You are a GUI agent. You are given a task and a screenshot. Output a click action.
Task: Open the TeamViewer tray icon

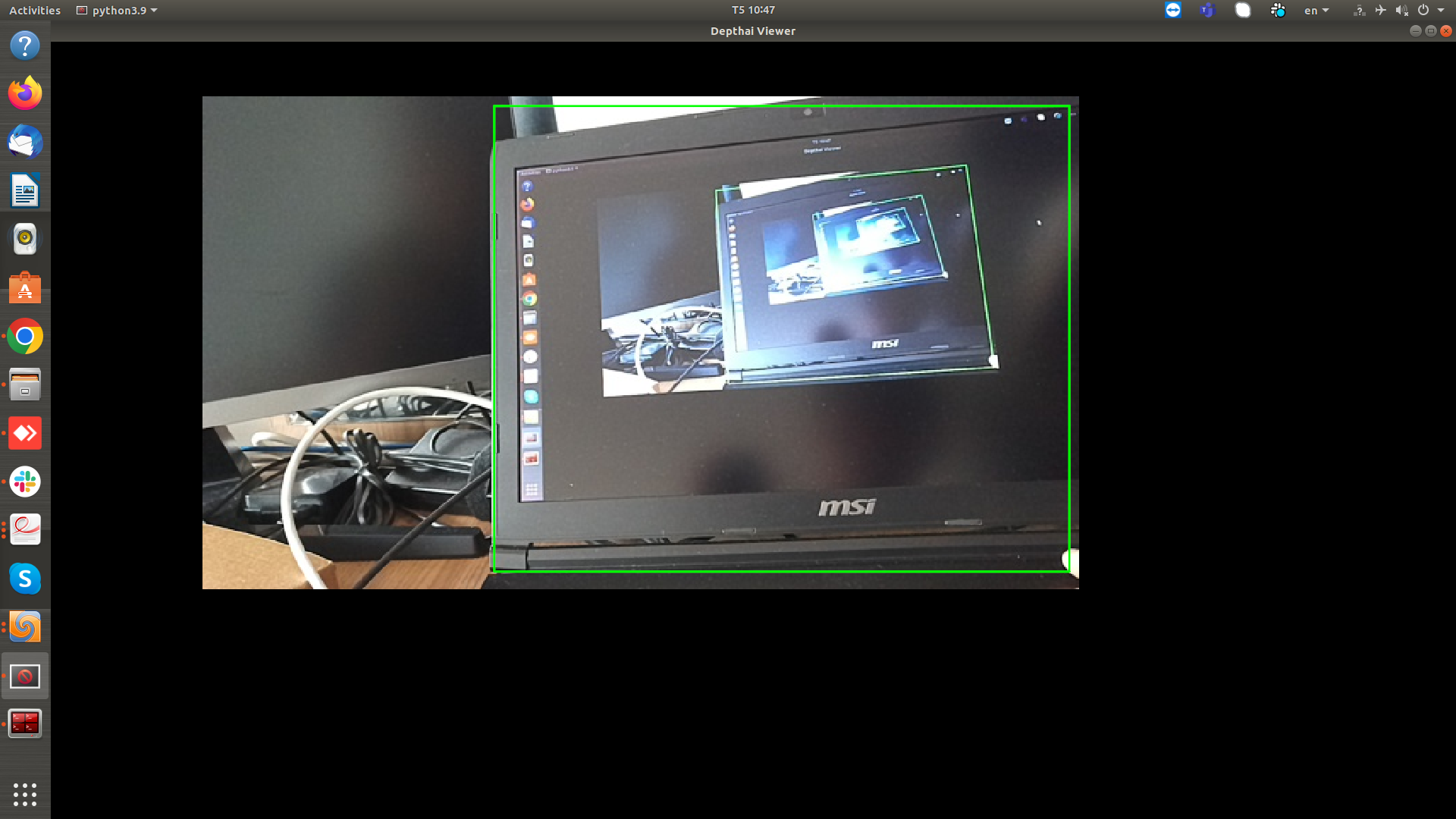(x=1172, y=10)
